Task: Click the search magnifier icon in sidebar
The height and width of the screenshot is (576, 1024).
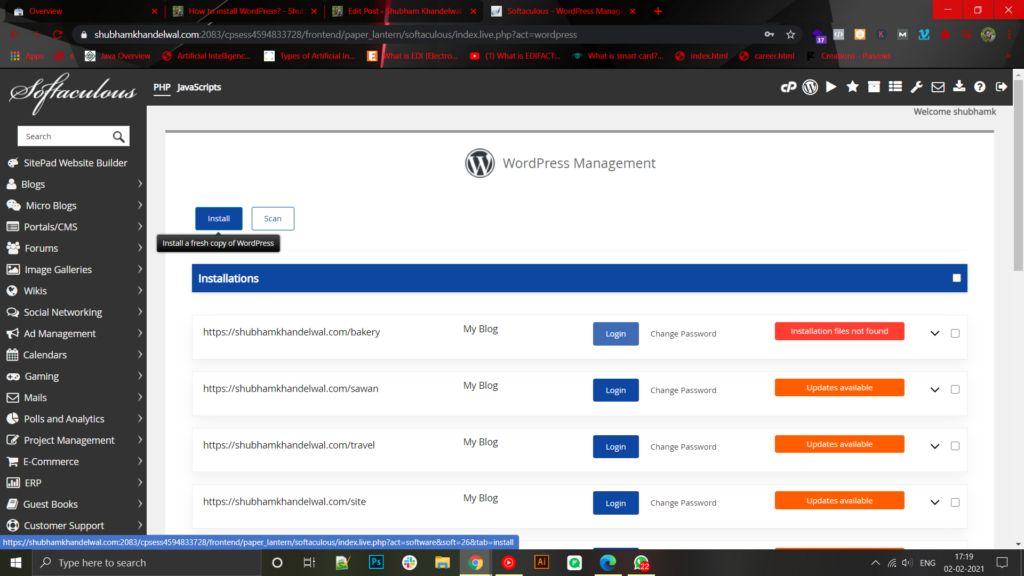Action: tap(118, 136)
